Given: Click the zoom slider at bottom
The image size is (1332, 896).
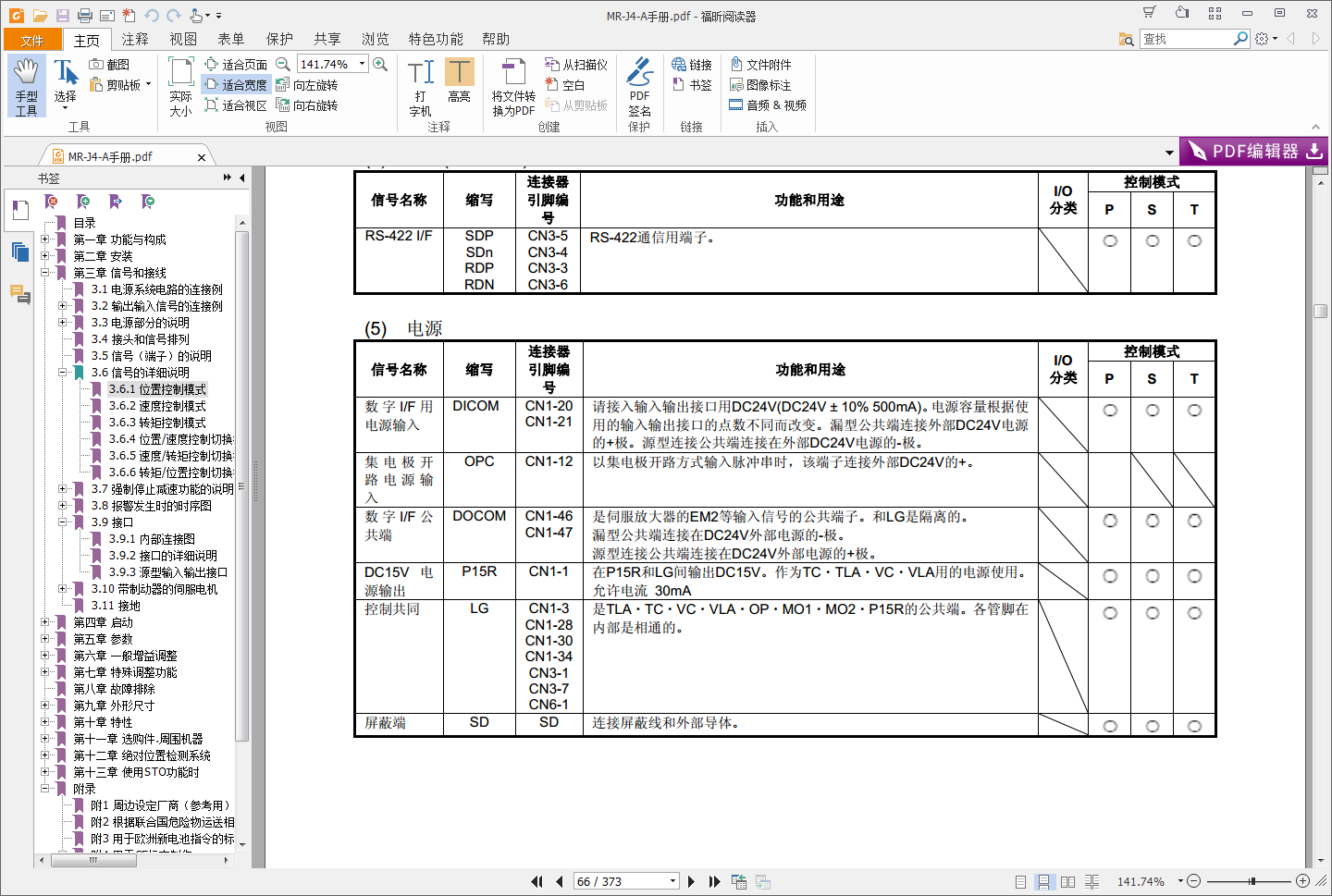Looking at the screenshot, I should (1251, 881).
